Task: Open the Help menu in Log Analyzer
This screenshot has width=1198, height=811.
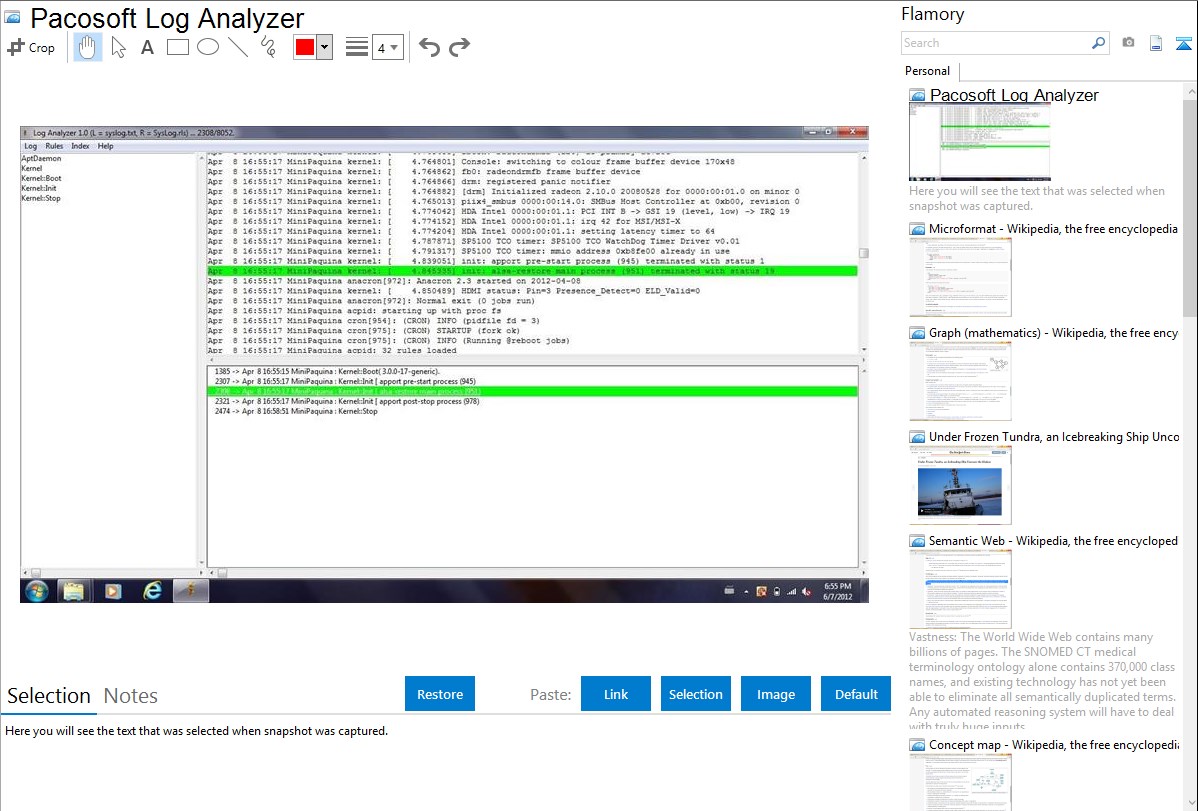Action: (105, 146)
